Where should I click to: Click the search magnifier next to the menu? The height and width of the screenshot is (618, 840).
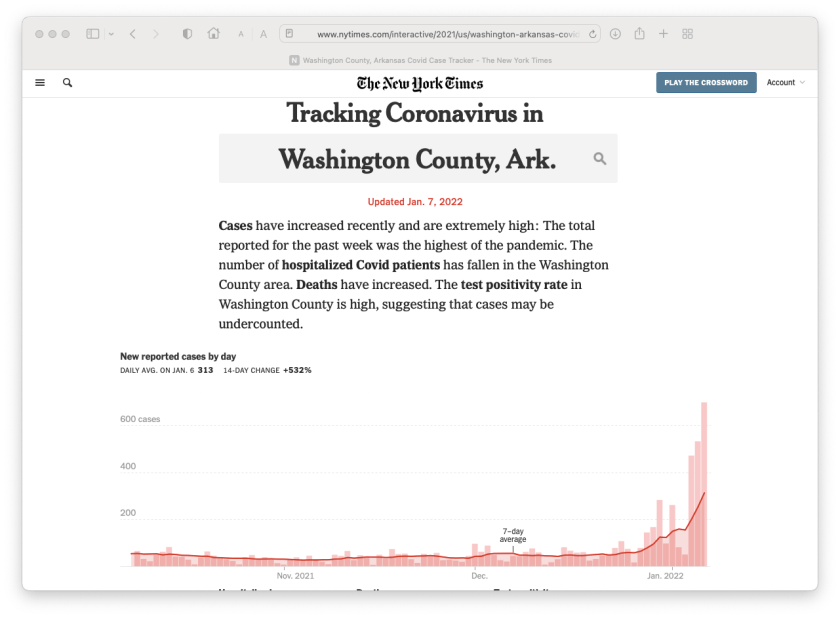point(67,82)
